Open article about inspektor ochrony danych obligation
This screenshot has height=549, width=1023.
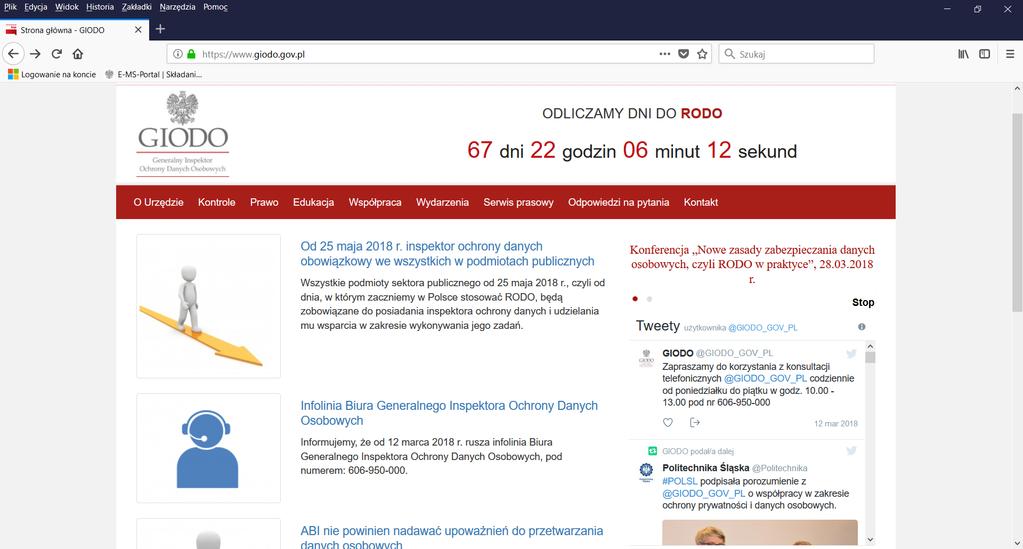[x=448, y=253]
